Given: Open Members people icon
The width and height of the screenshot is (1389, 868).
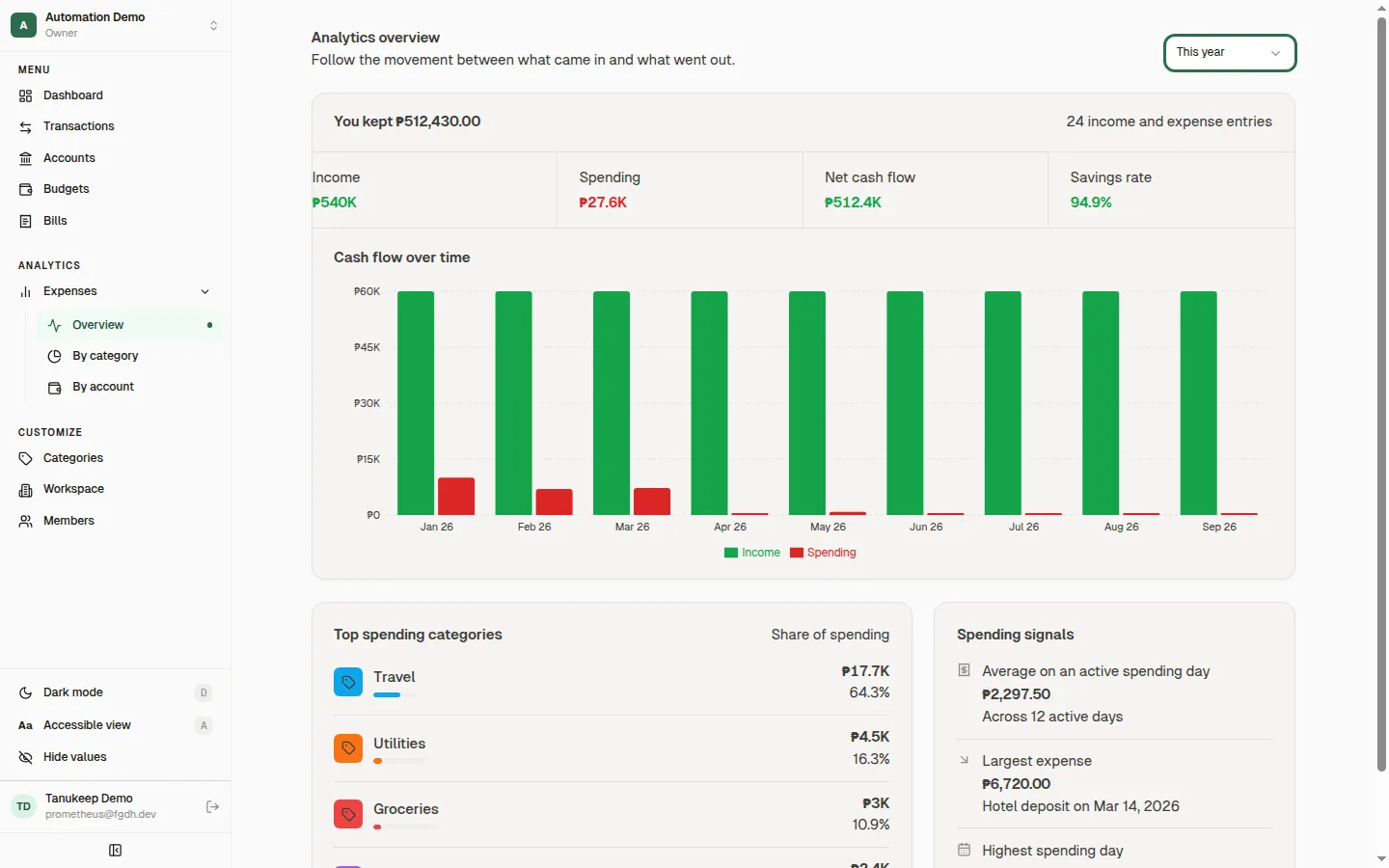Looking at the screenshot, I should (26, 521).
